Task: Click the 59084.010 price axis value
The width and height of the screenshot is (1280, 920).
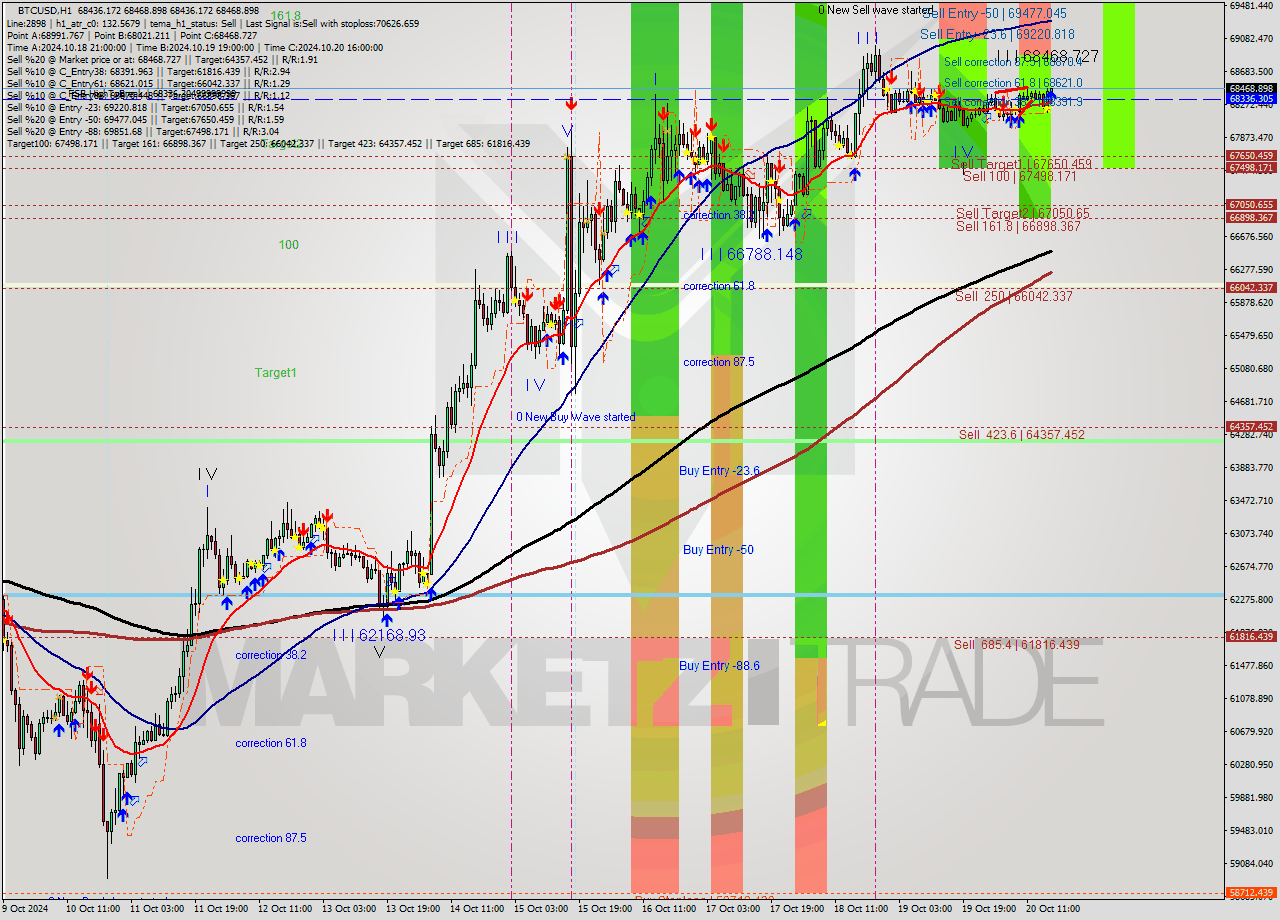Action: tap(1250, 864)
